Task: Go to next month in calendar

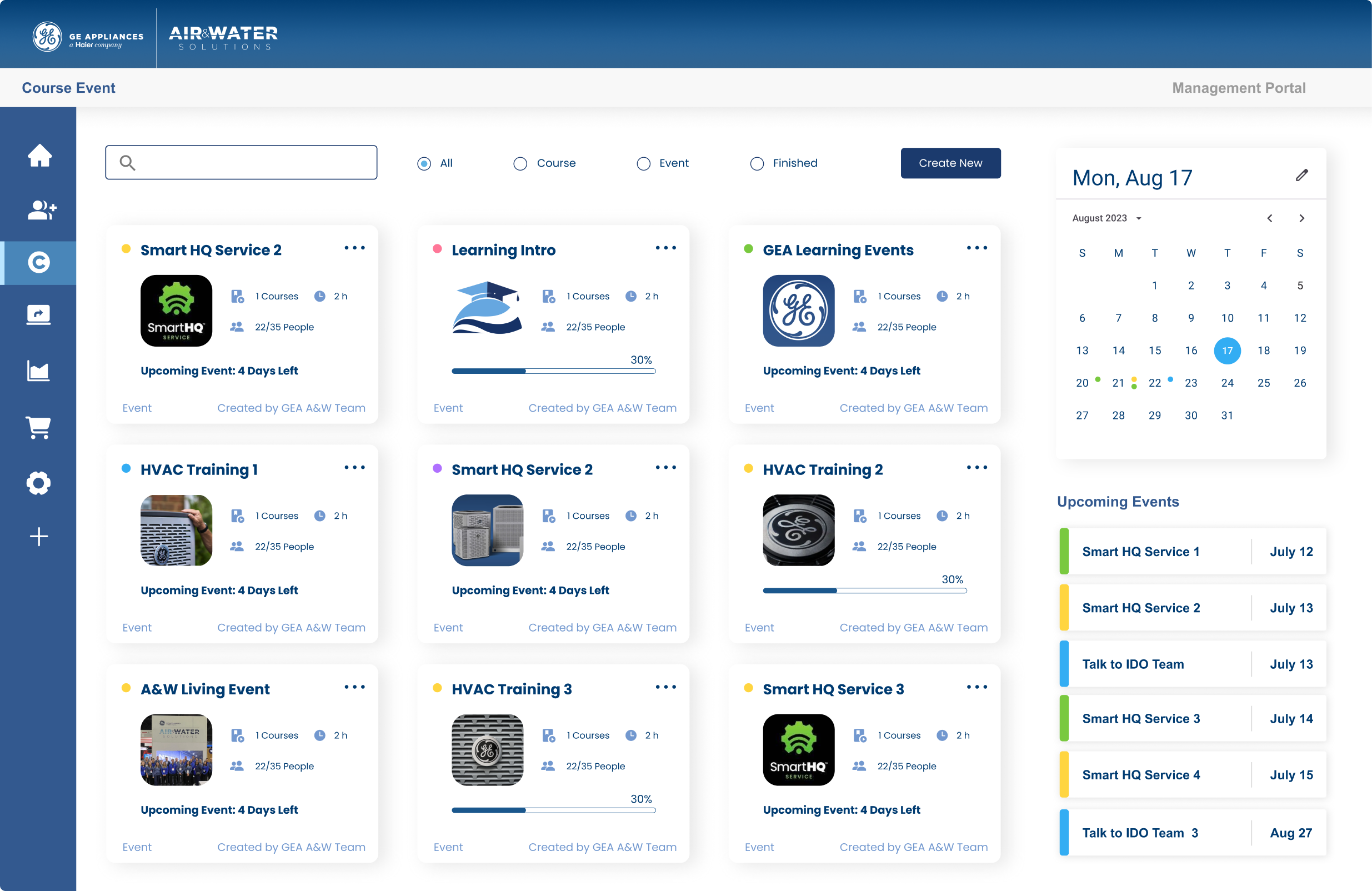Action: (x=1301, y=218)
